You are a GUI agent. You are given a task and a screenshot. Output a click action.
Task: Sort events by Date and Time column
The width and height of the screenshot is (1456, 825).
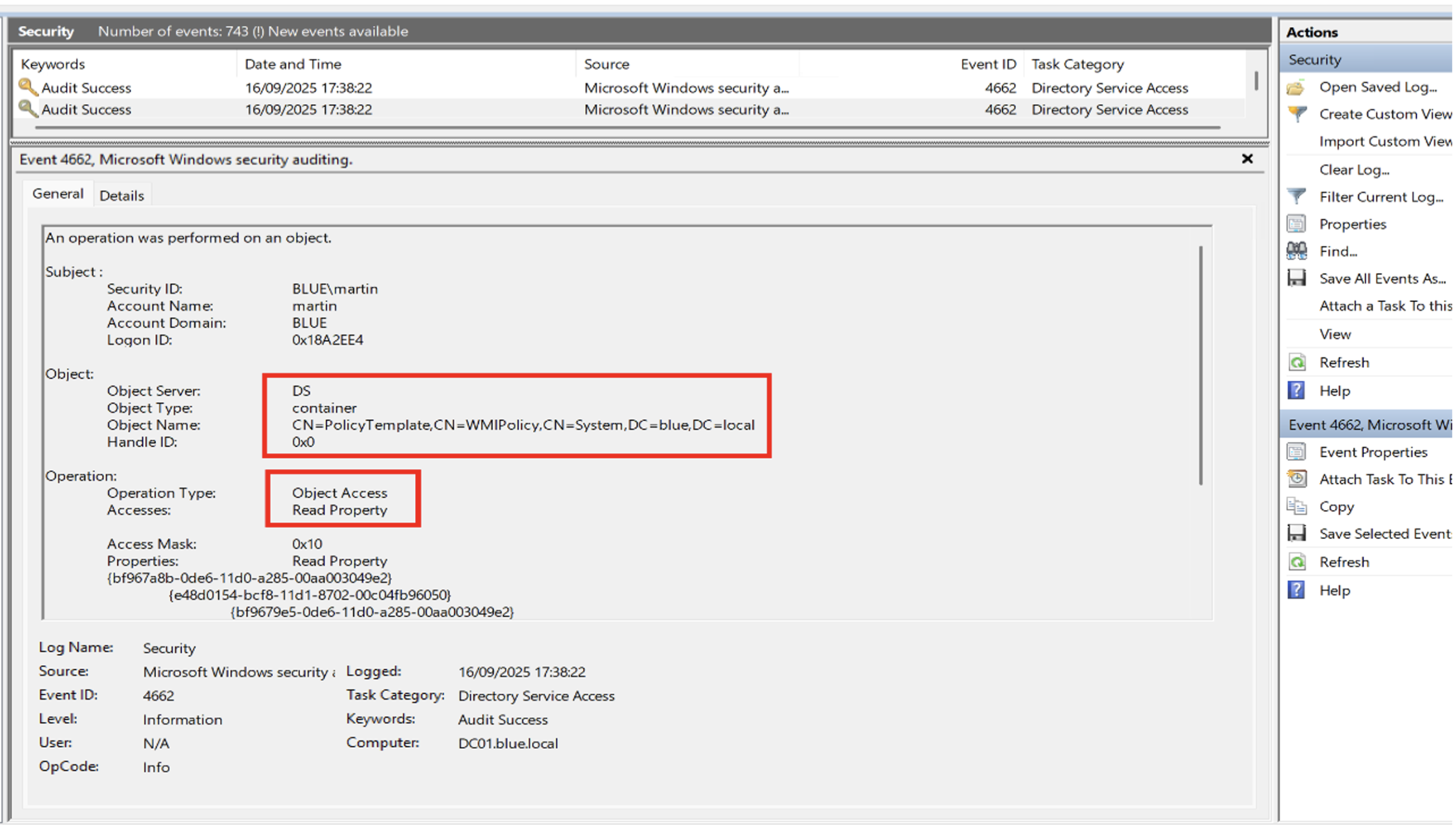tap(293, 64)
